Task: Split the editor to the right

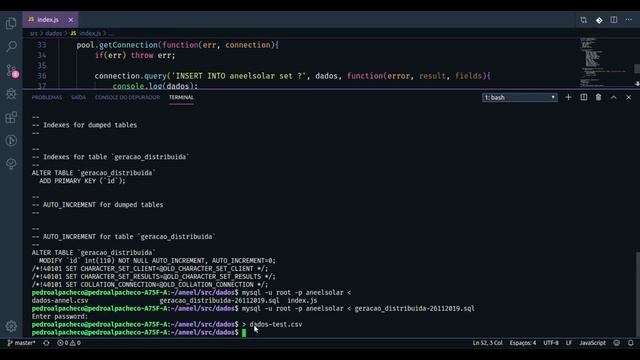Action: pyautogui.click(x=613, y=20)
